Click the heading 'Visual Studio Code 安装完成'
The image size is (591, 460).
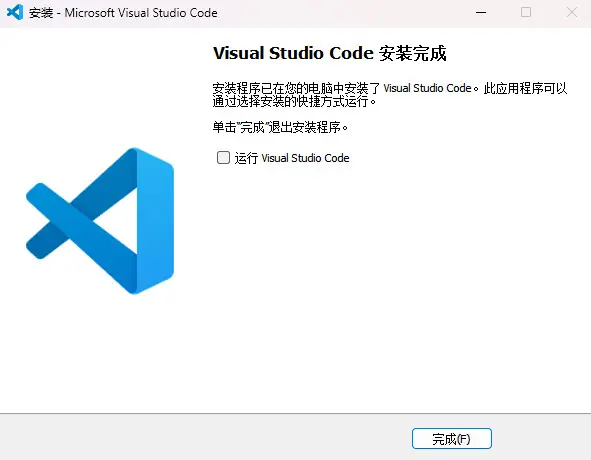pyautogui.click(x=330, y=53)
